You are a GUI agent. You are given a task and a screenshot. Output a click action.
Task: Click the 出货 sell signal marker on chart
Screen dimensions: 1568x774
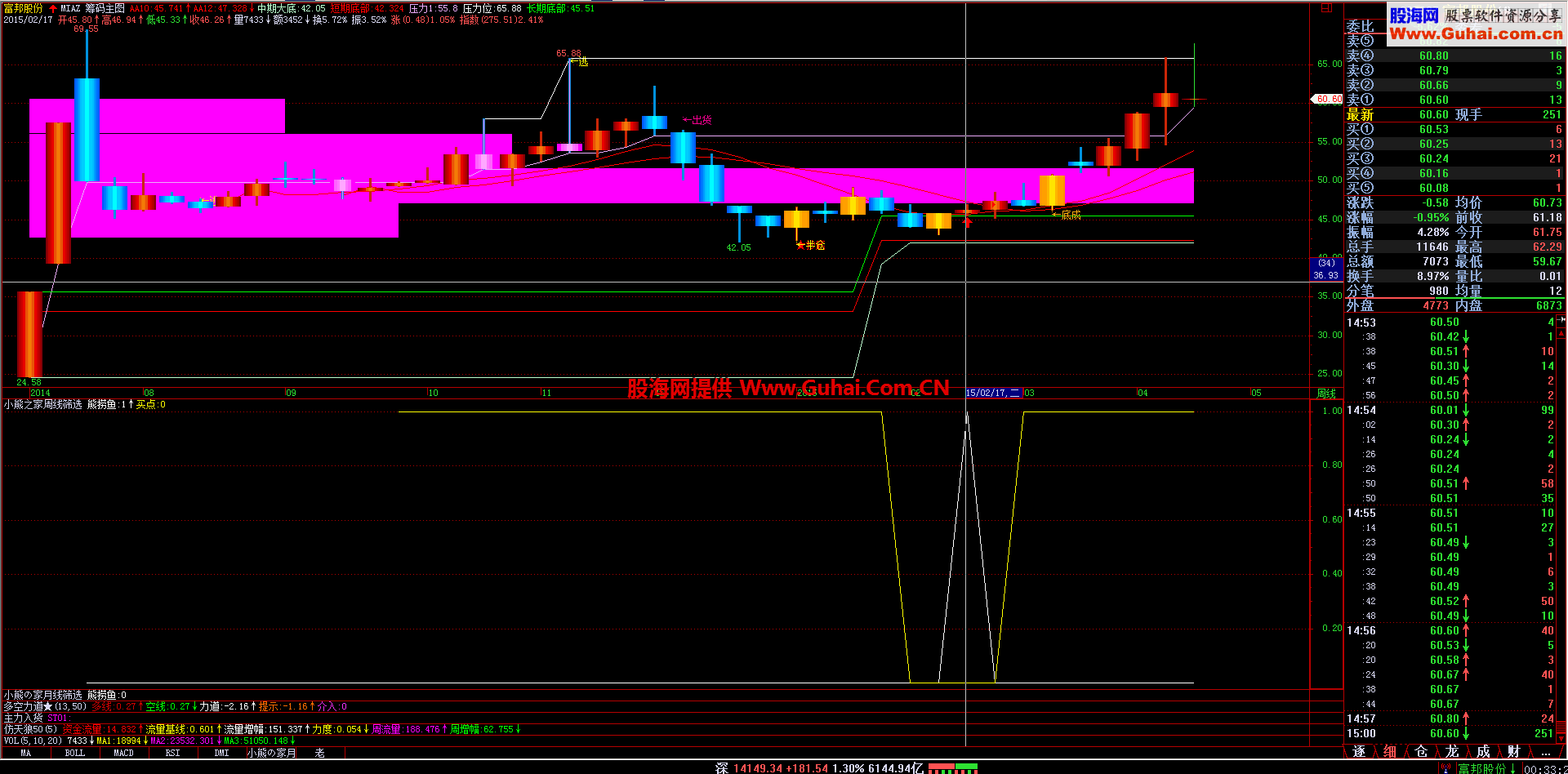click(x=697, y=120)
